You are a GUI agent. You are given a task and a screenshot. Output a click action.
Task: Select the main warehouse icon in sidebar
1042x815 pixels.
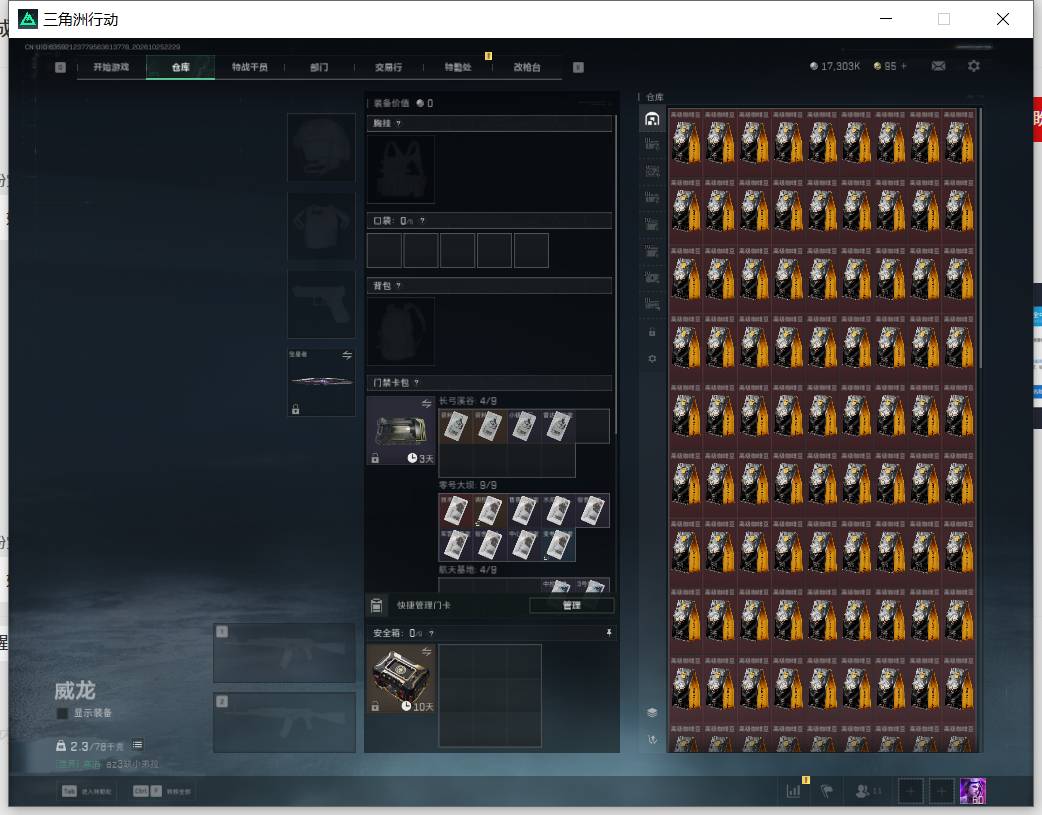pos(652,119)
